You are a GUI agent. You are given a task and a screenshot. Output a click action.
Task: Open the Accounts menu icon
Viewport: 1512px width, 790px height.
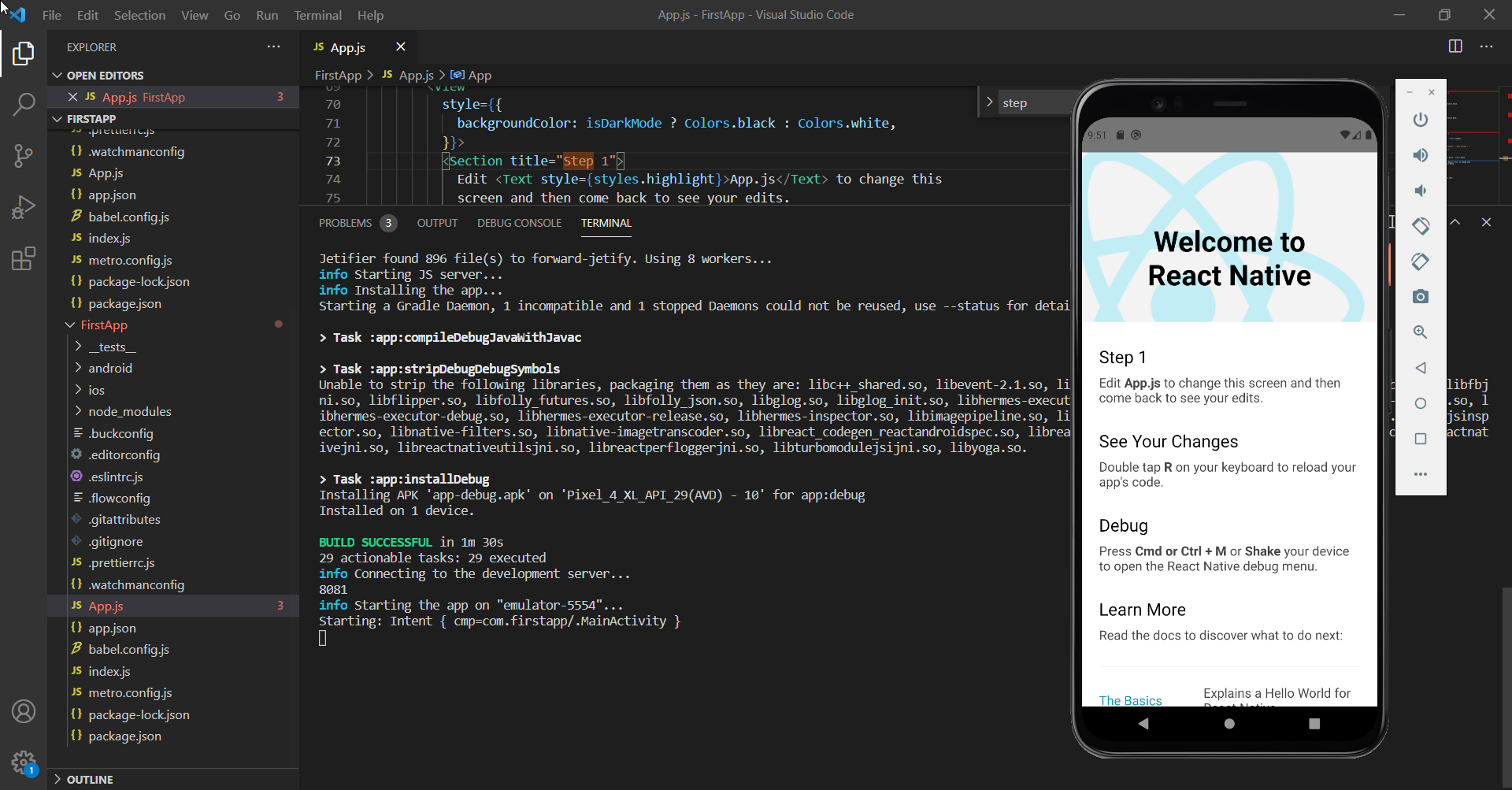pyautogui.click(x=24, y=711)
